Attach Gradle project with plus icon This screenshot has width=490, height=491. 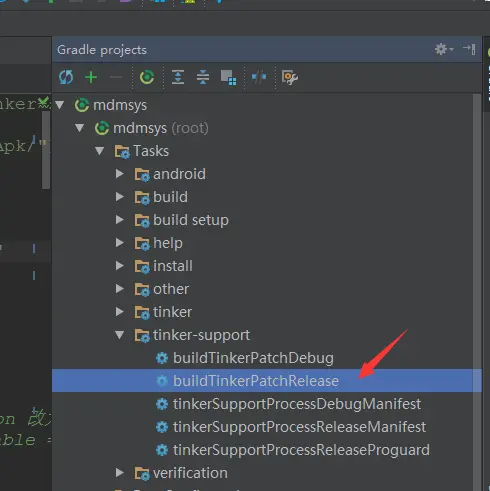tap(91, 77)
